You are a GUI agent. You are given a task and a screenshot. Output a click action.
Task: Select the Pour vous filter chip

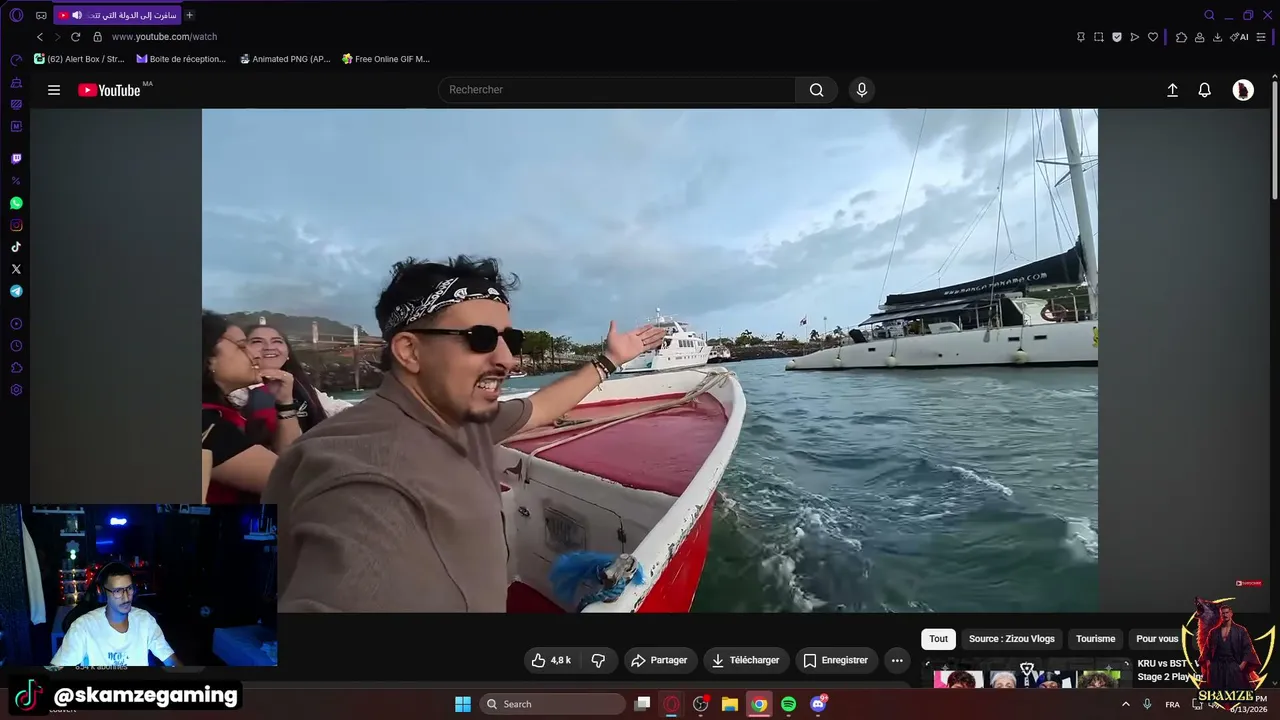(1157, 639)
